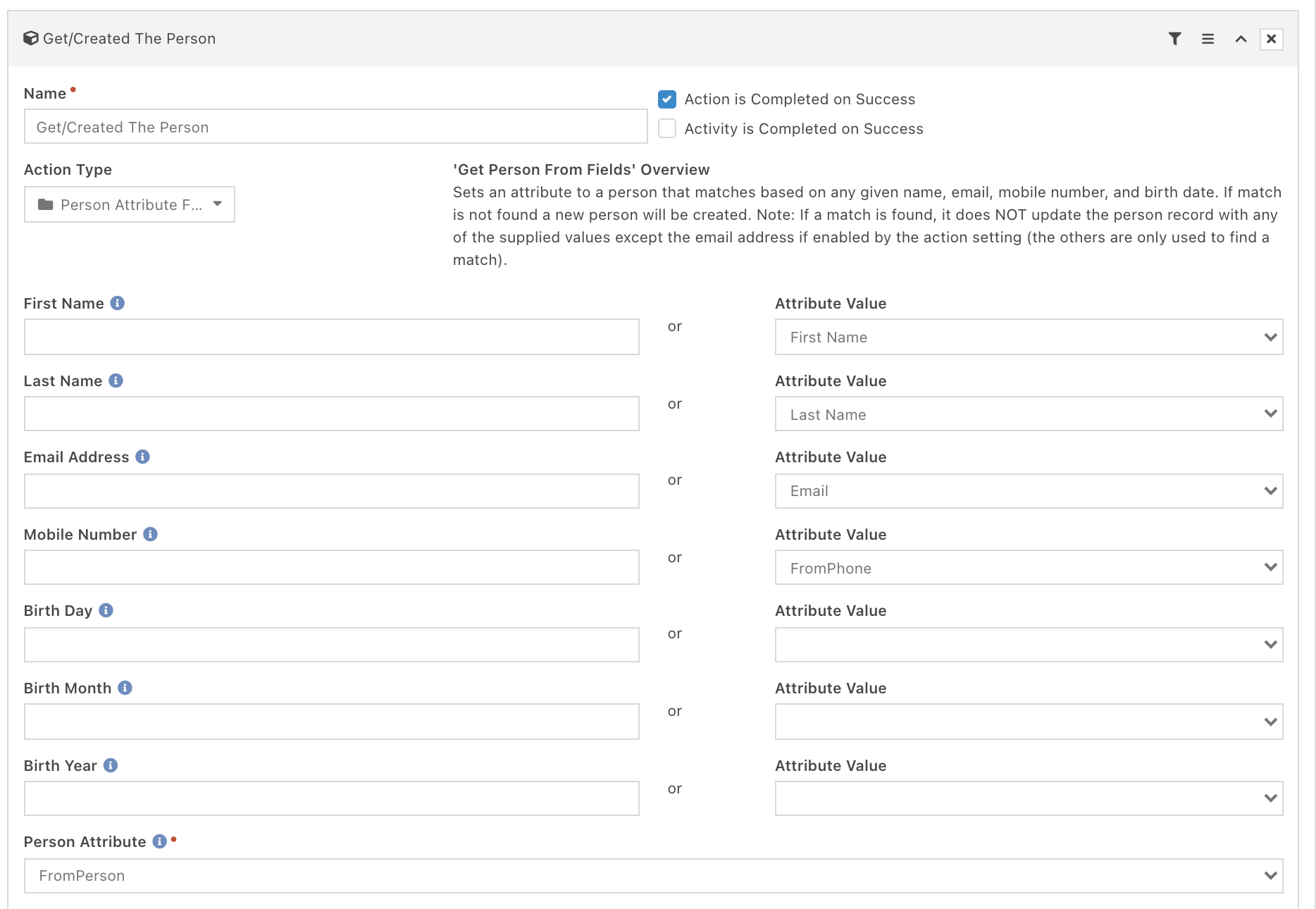Click the filter funnel icon in panel header
This screenshot has width=1316, height=909.
point(1174,39)
